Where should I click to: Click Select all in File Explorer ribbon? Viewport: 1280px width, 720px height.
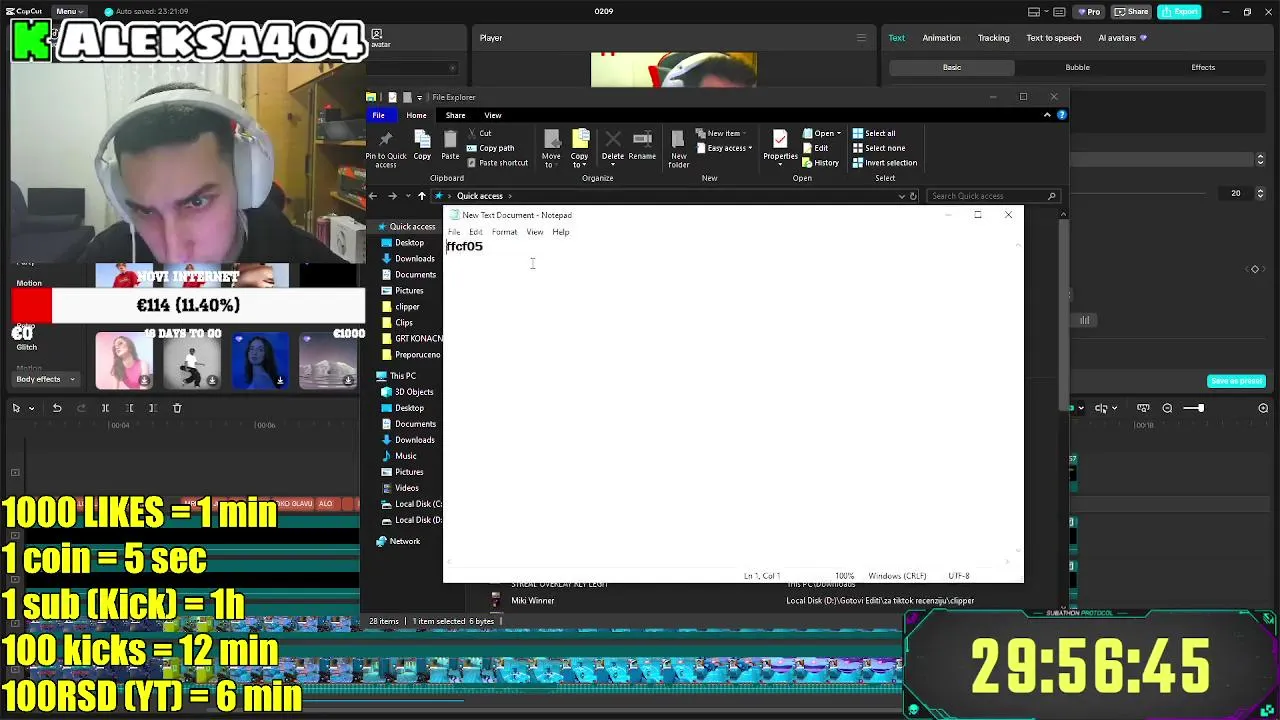[x=874, y=133]
